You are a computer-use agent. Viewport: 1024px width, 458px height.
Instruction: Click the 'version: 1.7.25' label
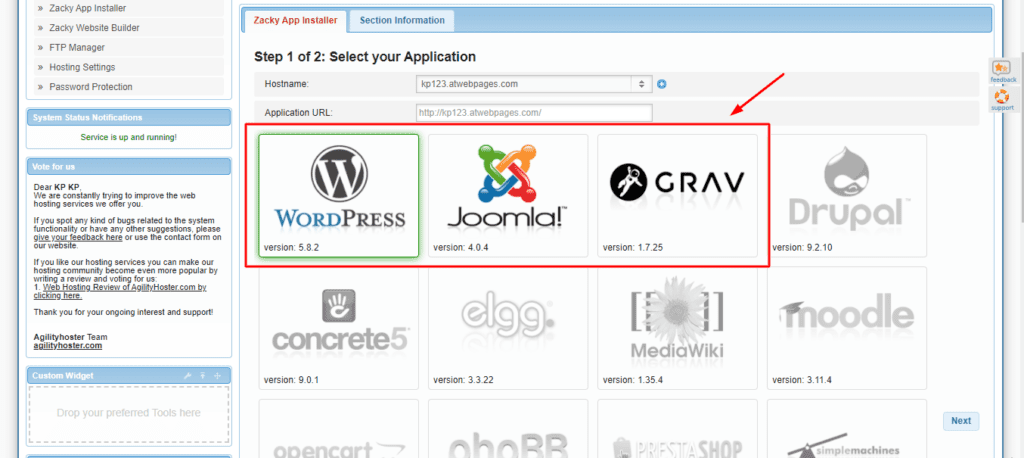(x=632, y=248)
